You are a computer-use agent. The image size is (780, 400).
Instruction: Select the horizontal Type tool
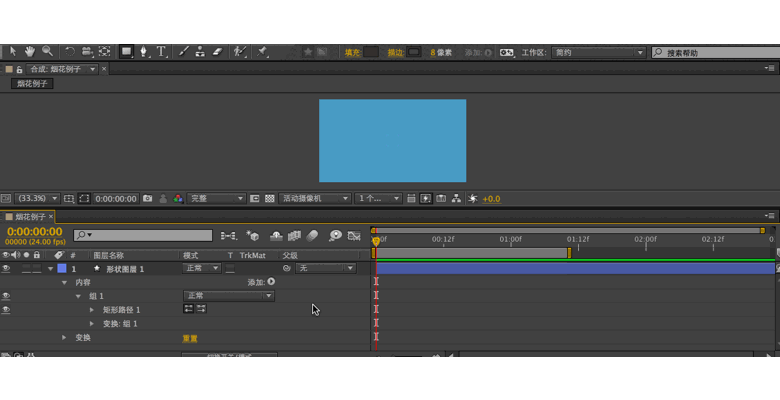(161, 51)
